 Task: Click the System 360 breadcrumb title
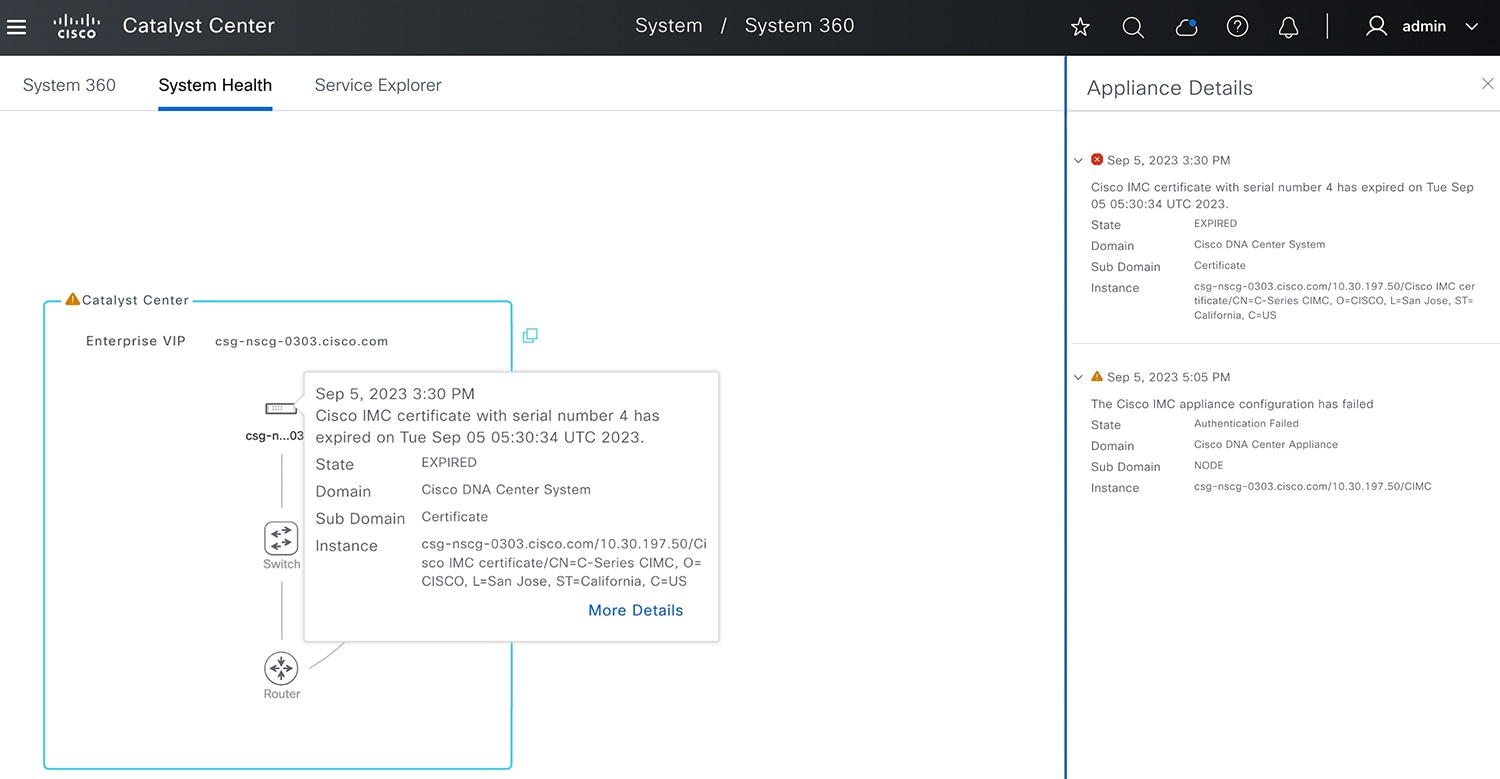[800, 26]
